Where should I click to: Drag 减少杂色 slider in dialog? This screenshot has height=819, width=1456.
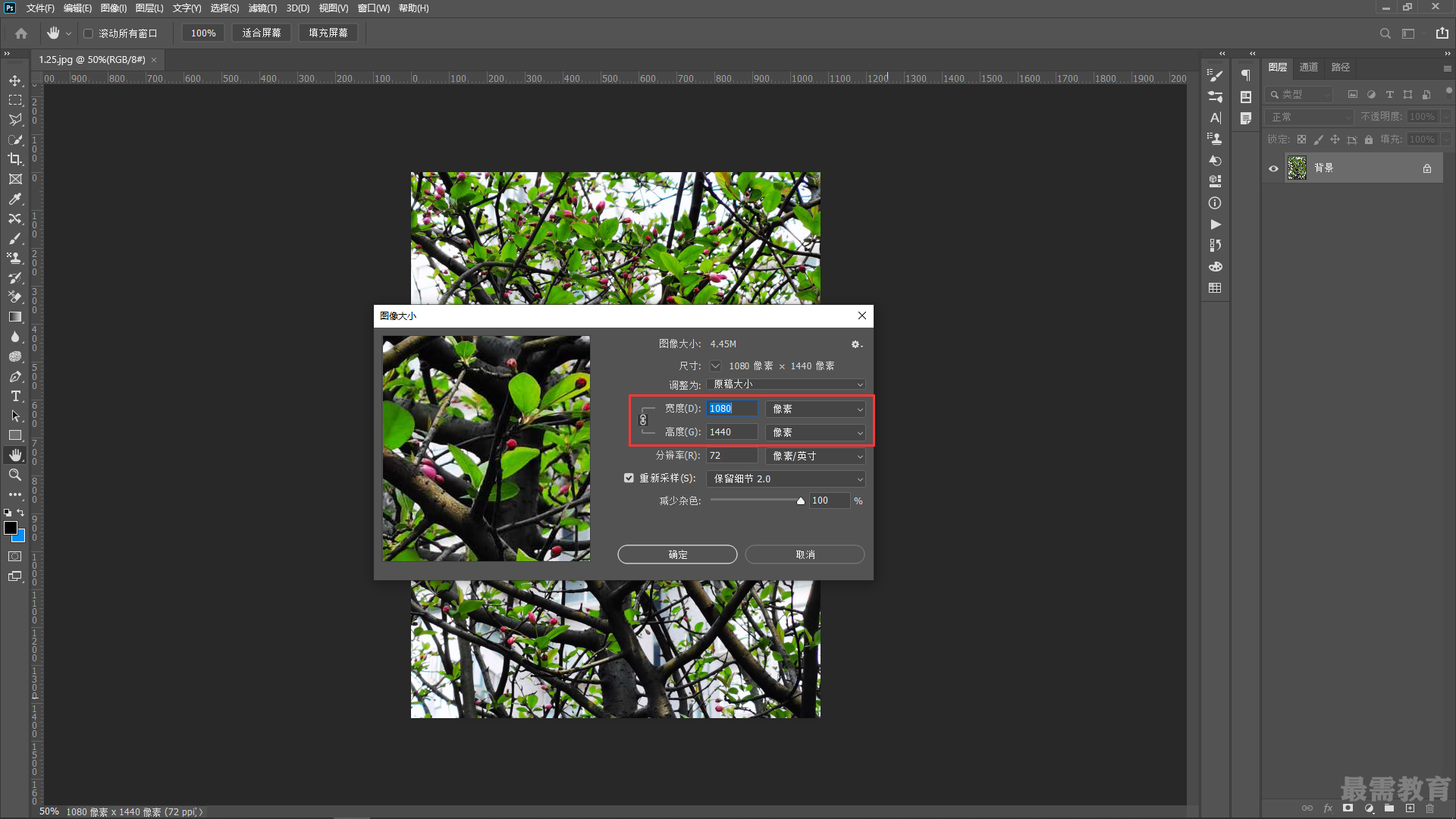coord(800,501)
